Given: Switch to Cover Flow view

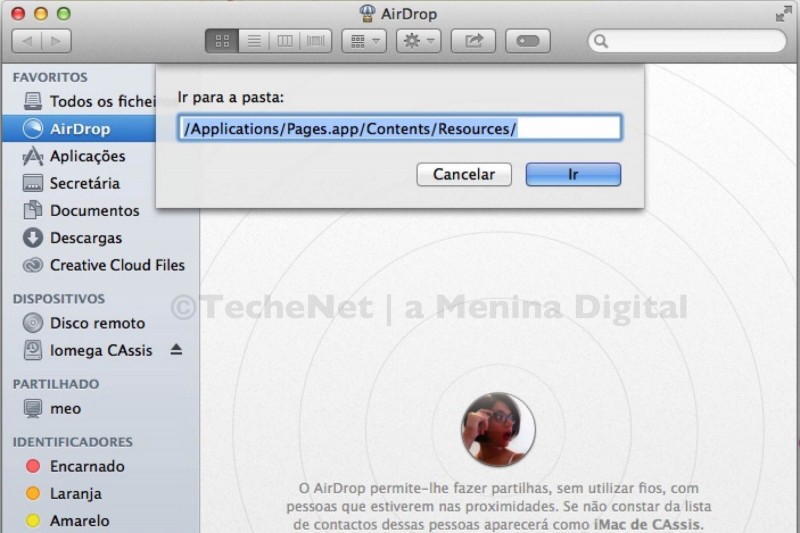Looking at the screenshot, I should (x=316, y=41).
